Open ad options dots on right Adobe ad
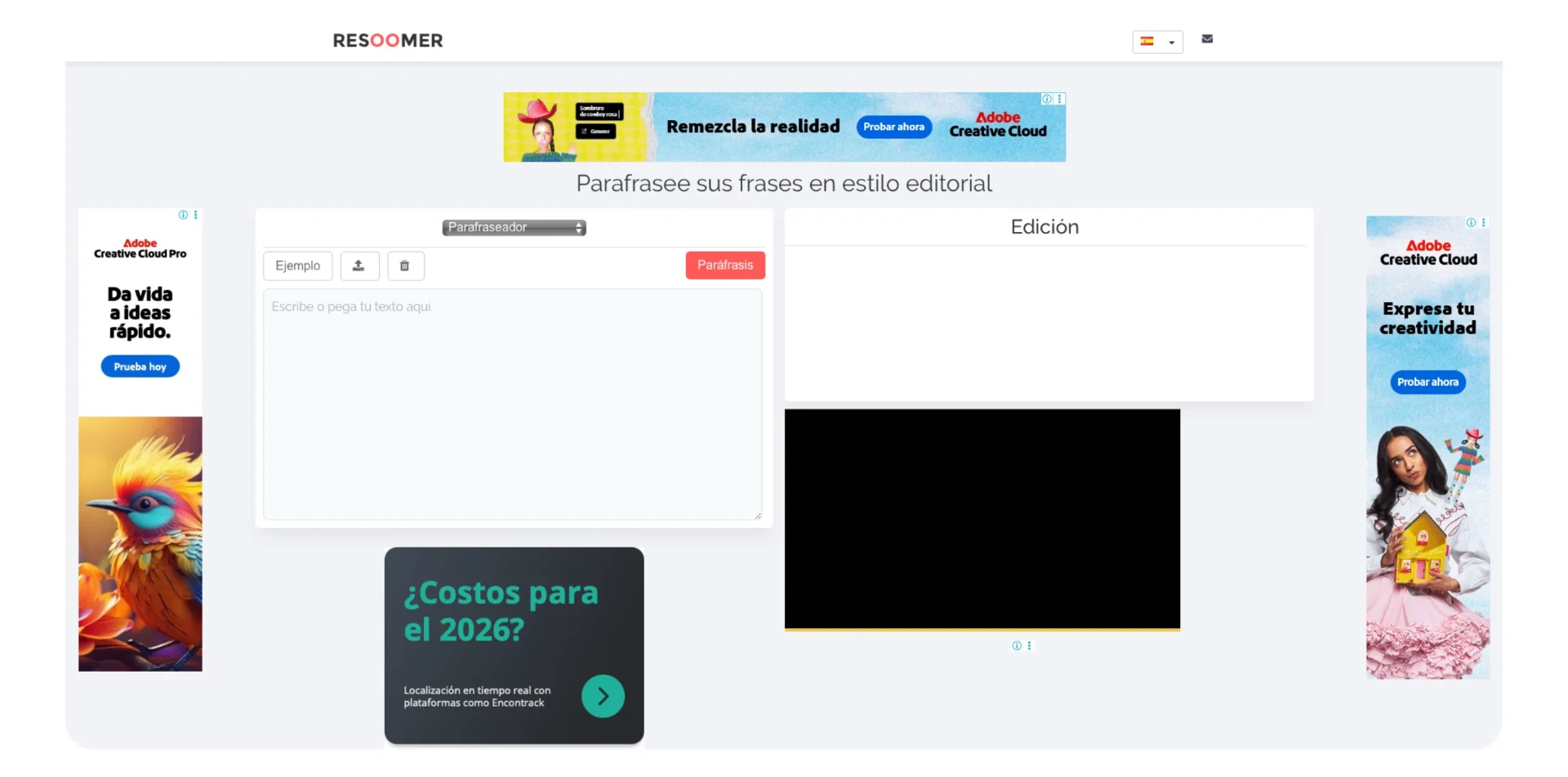The height and width of the screenshot is (777, 1568). pos(1484,222)
